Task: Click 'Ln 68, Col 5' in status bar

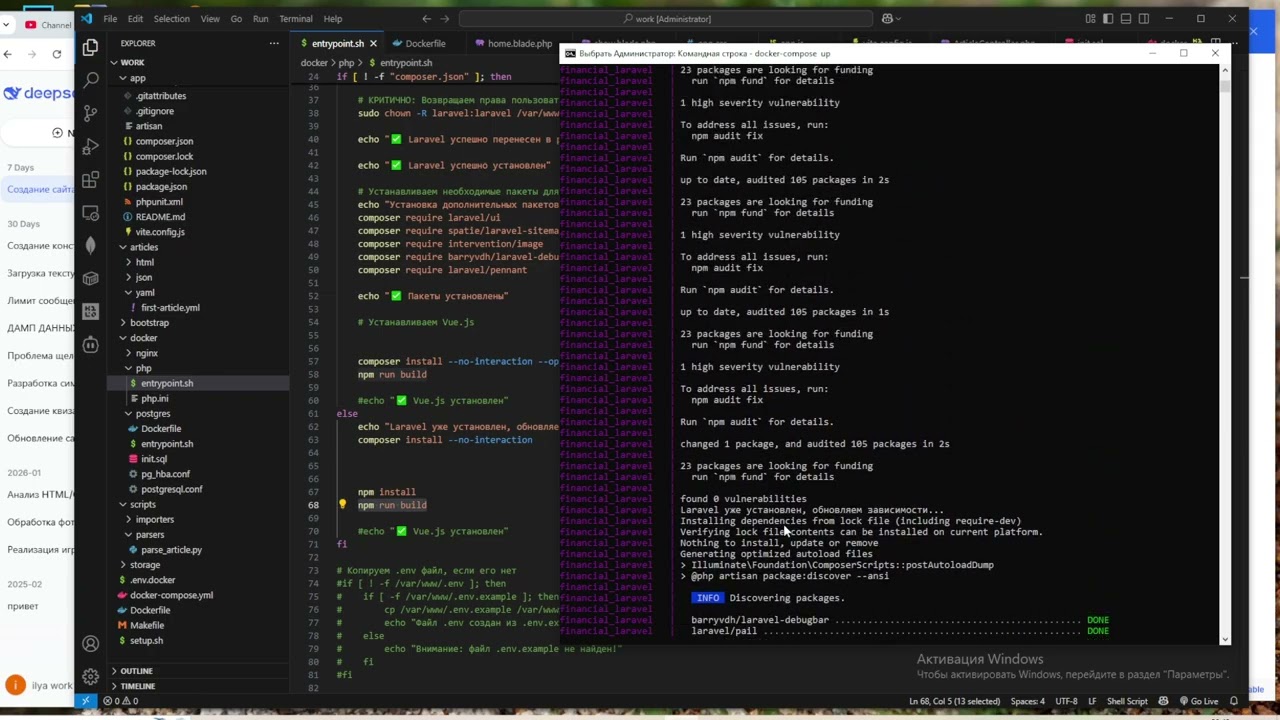Action: pos(954,701)
